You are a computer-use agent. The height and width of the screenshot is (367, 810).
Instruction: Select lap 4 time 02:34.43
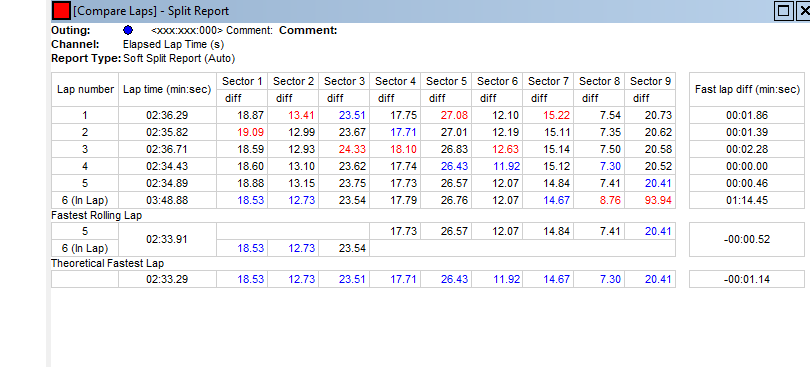[x=167, y=166]
